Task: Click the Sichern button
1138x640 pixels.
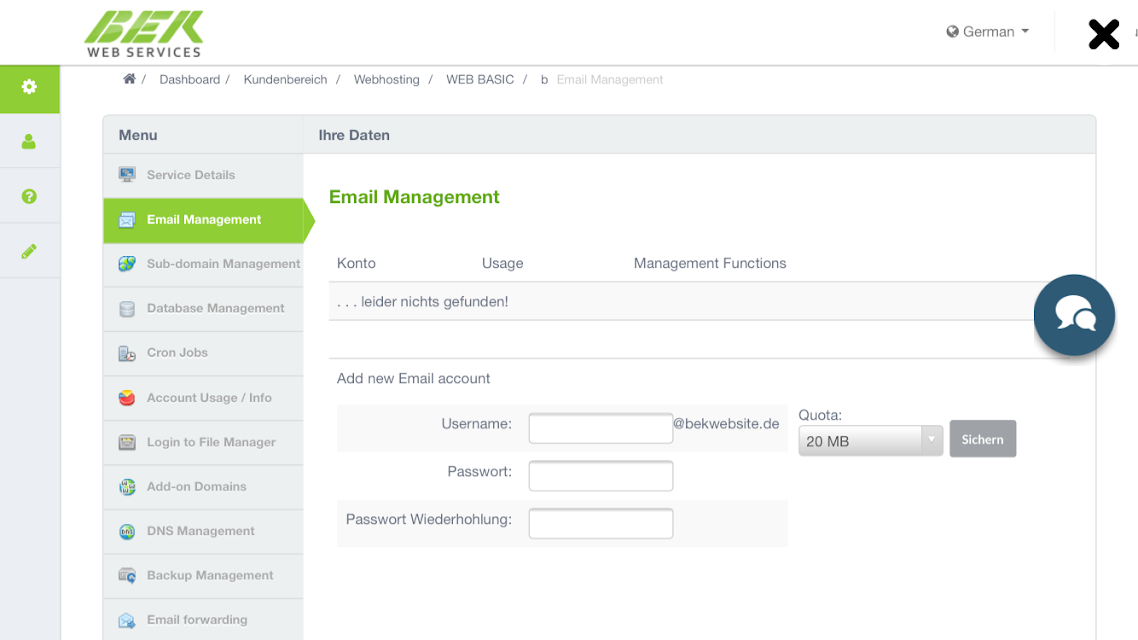Action: click(983, 439)
